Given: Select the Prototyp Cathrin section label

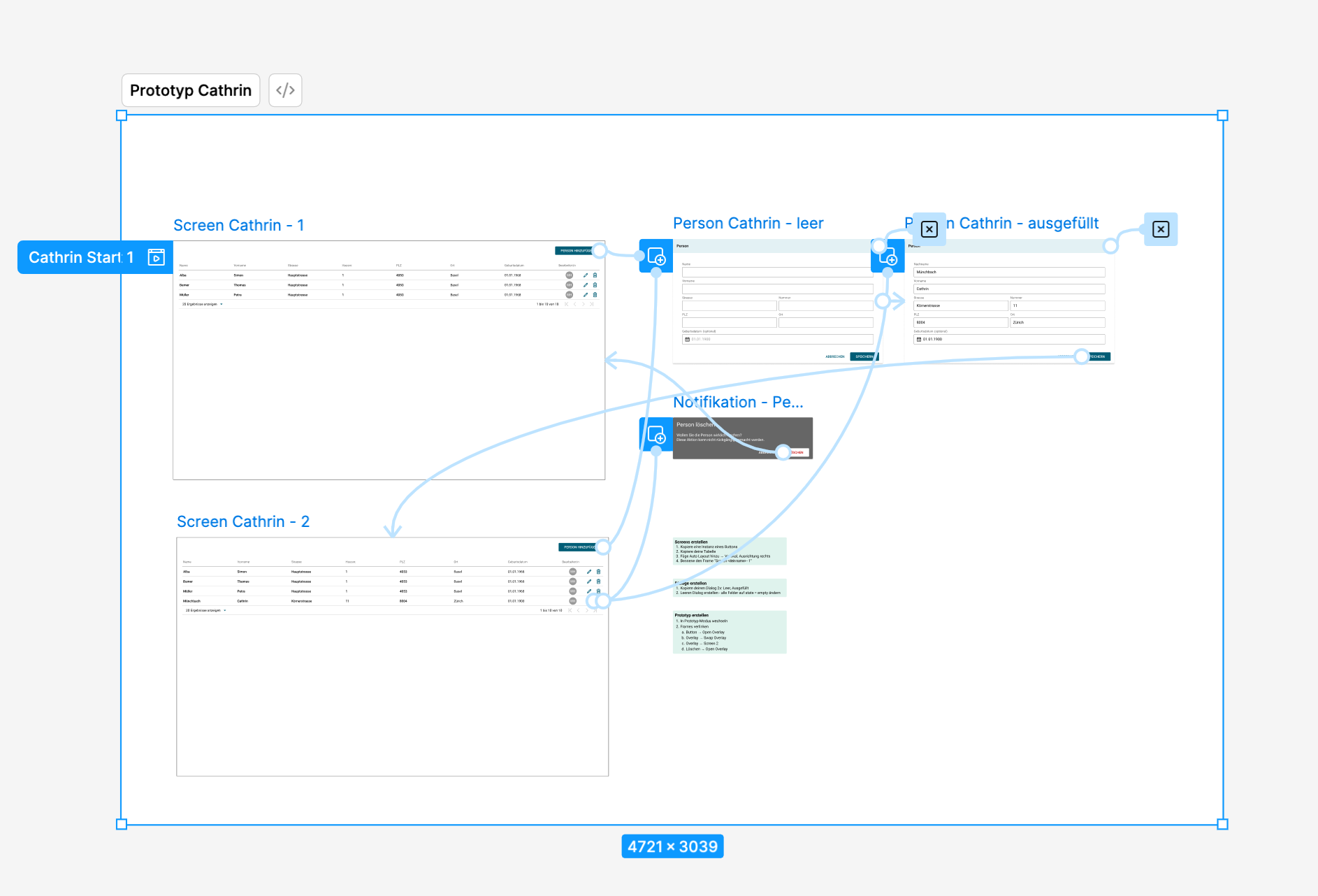Looking at the screenshot, I should tap(191, 90).
